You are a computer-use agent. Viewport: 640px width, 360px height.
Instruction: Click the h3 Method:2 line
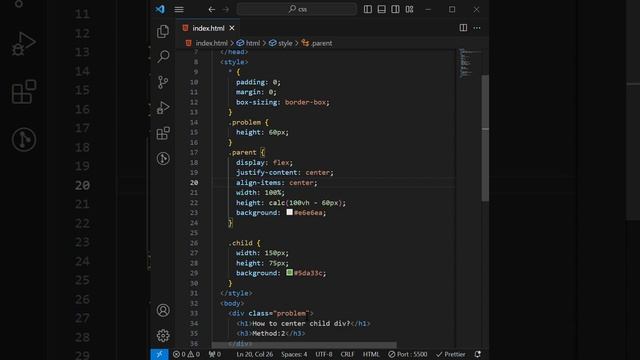pos(271,333)
